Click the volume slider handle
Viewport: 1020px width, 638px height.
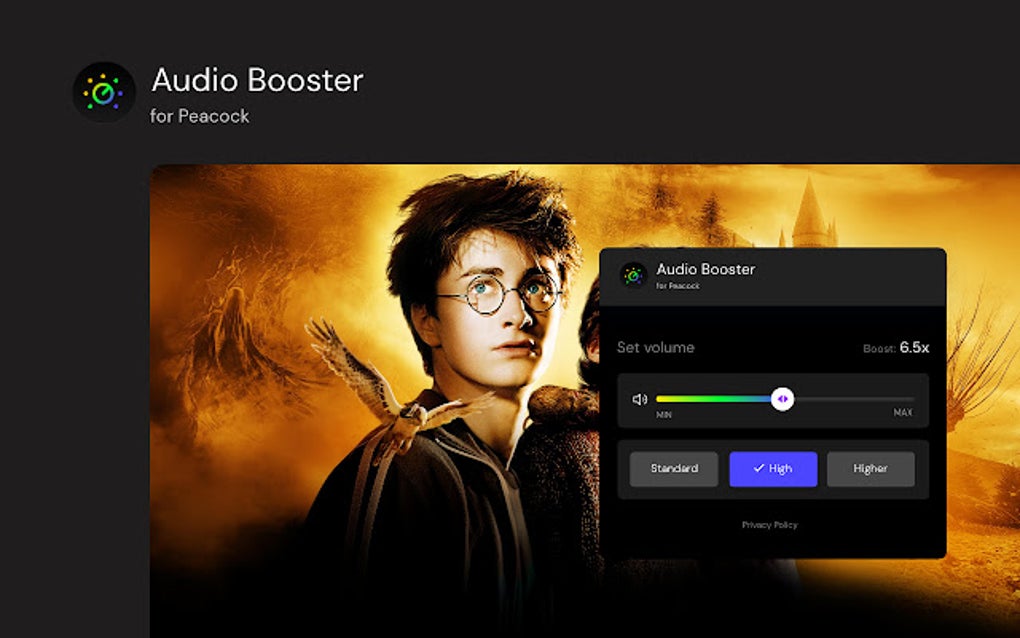pyautogui.click(x=782, y=399)
